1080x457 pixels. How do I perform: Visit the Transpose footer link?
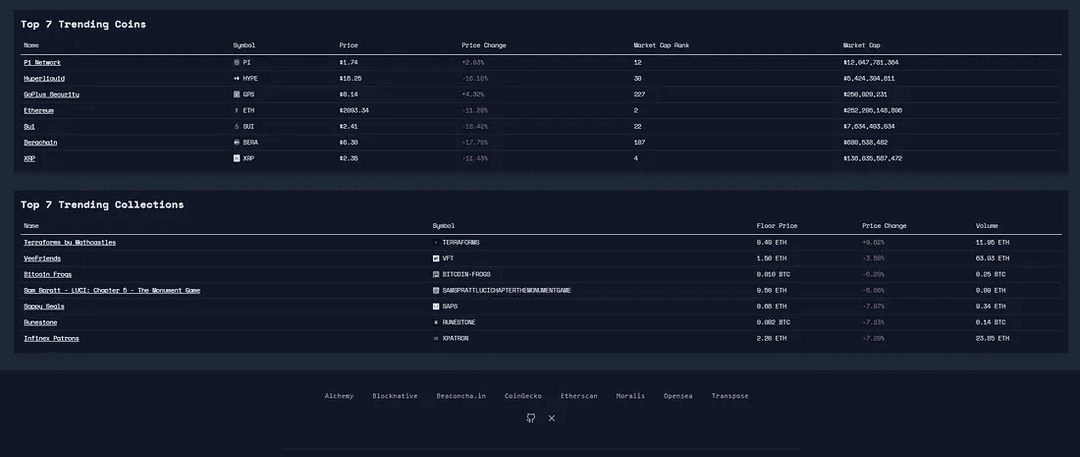730,396
